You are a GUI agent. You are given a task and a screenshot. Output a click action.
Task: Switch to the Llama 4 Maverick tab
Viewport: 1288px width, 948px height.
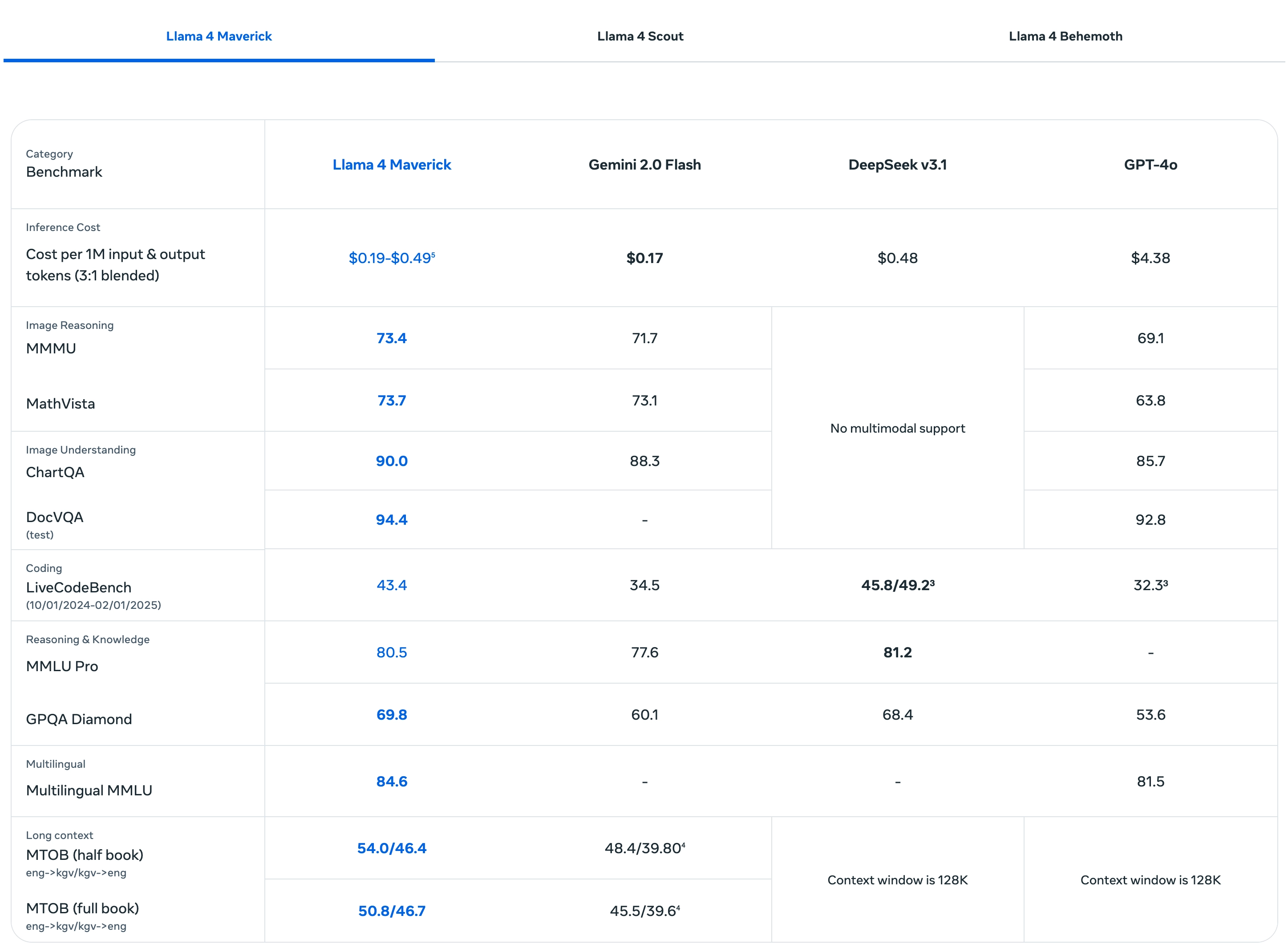(219, 36)
